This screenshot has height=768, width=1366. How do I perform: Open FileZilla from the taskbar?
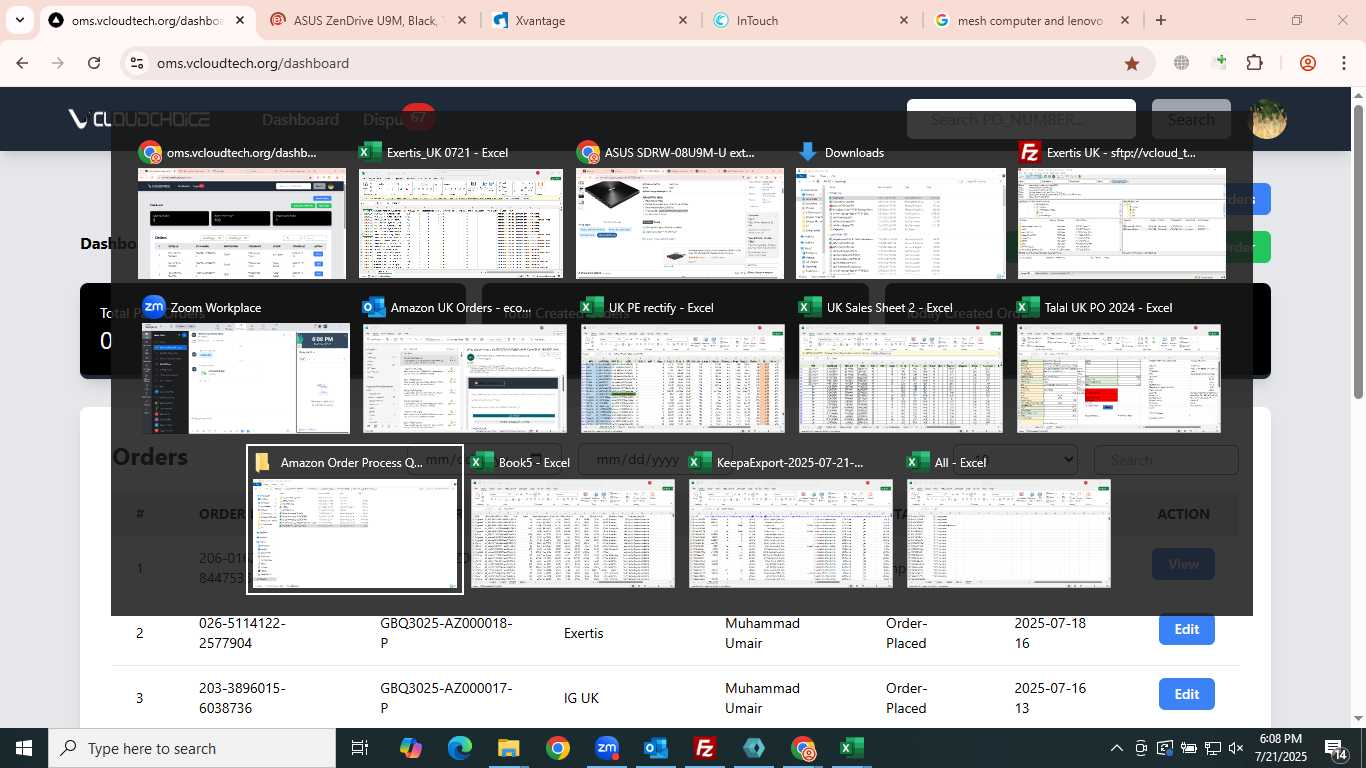705,748
